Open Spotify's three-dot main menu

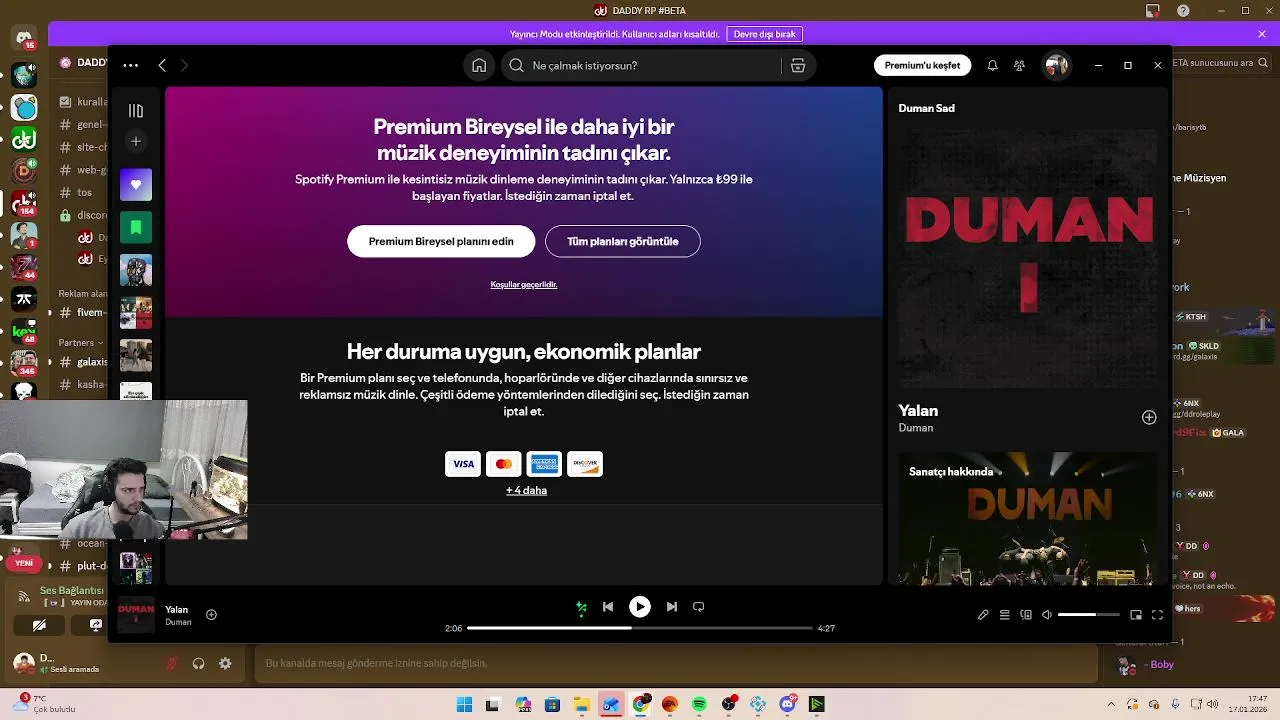(131, 65)
